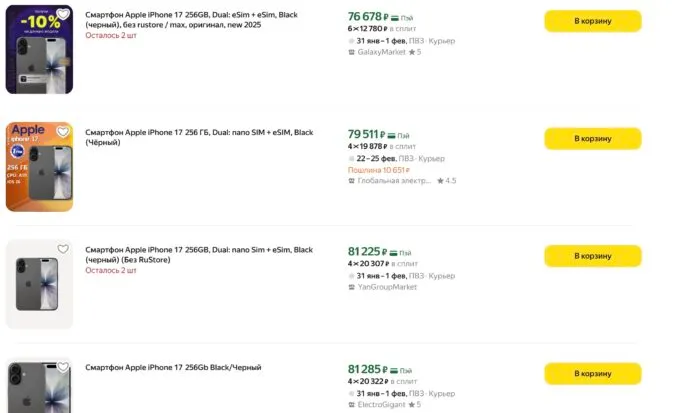Click the Пэй badge next to 79 511 ₽
Viewport: 680px width, 413px height.
(x=398, y=135)
